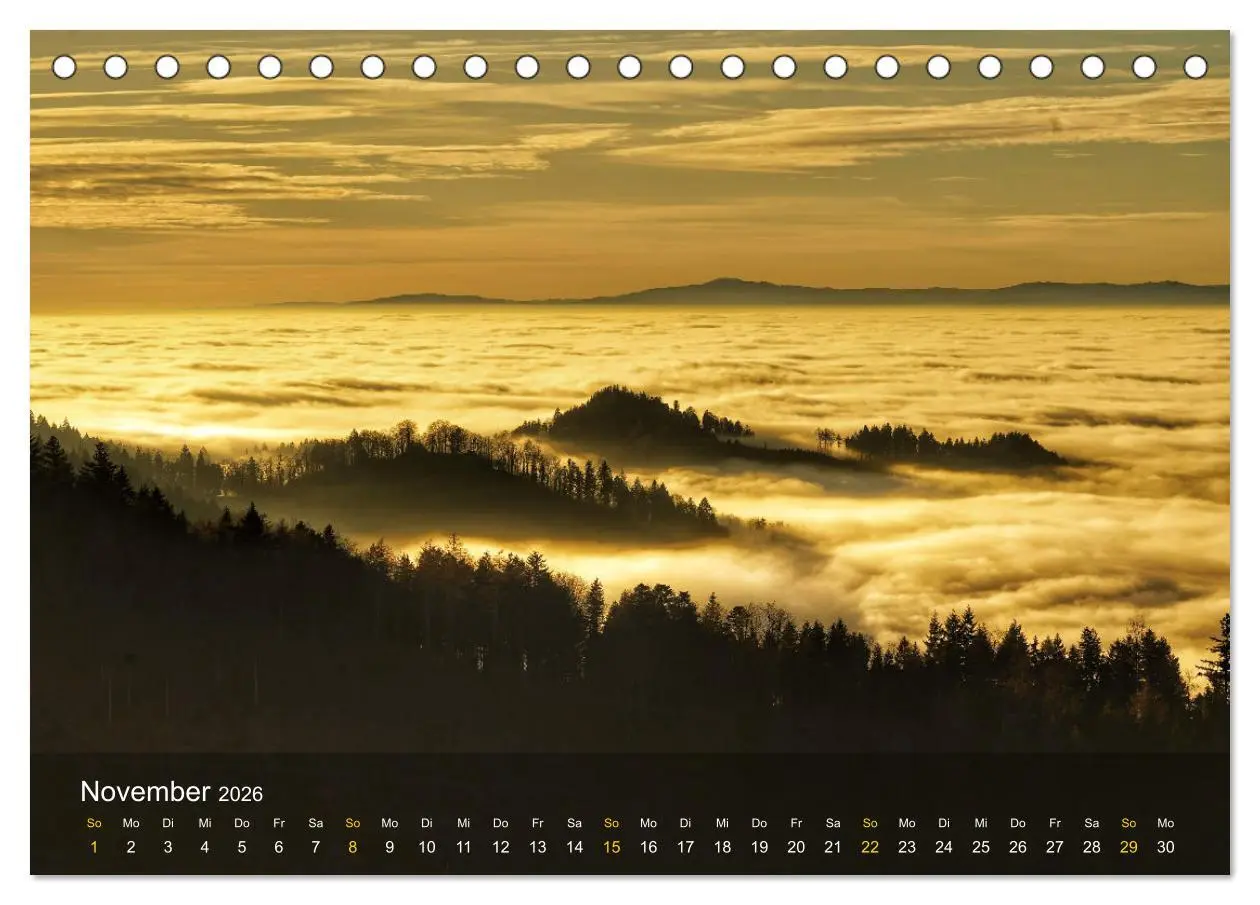Screen dimensions: 1260x905
Task: Click date 13 in the calendar row
Action: (538, 847)
